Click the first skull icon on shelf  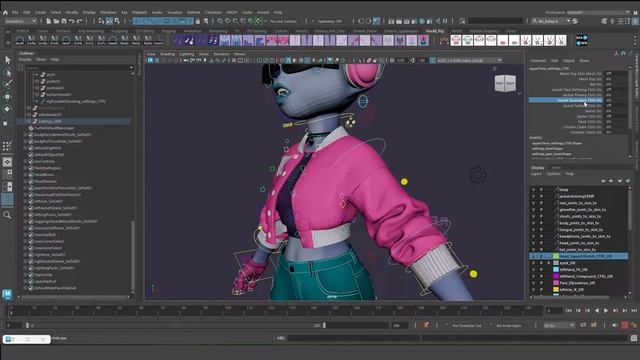click(x=456, y=40)
